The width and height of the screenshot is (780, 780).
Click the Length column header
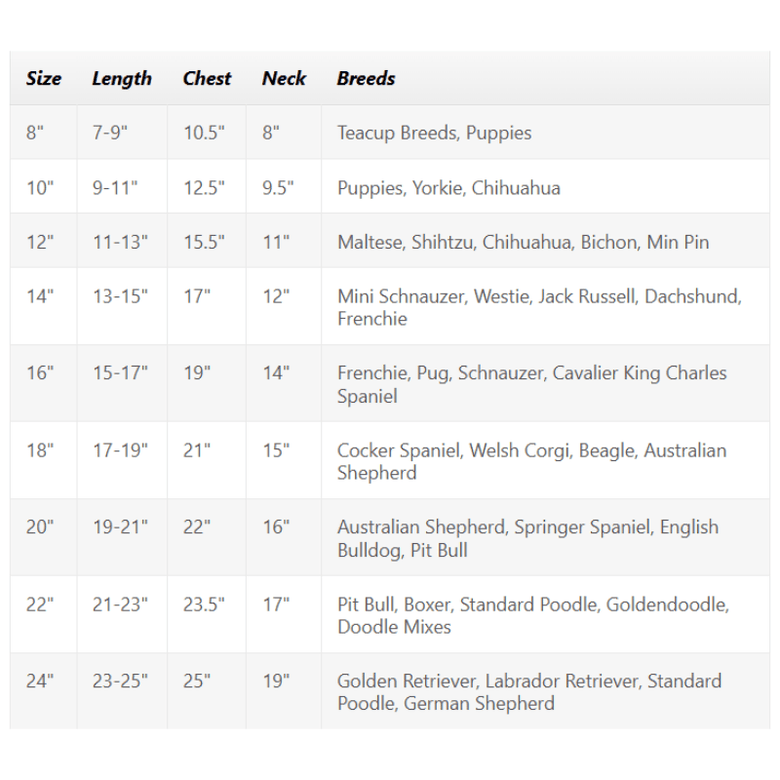click(122, 78)
